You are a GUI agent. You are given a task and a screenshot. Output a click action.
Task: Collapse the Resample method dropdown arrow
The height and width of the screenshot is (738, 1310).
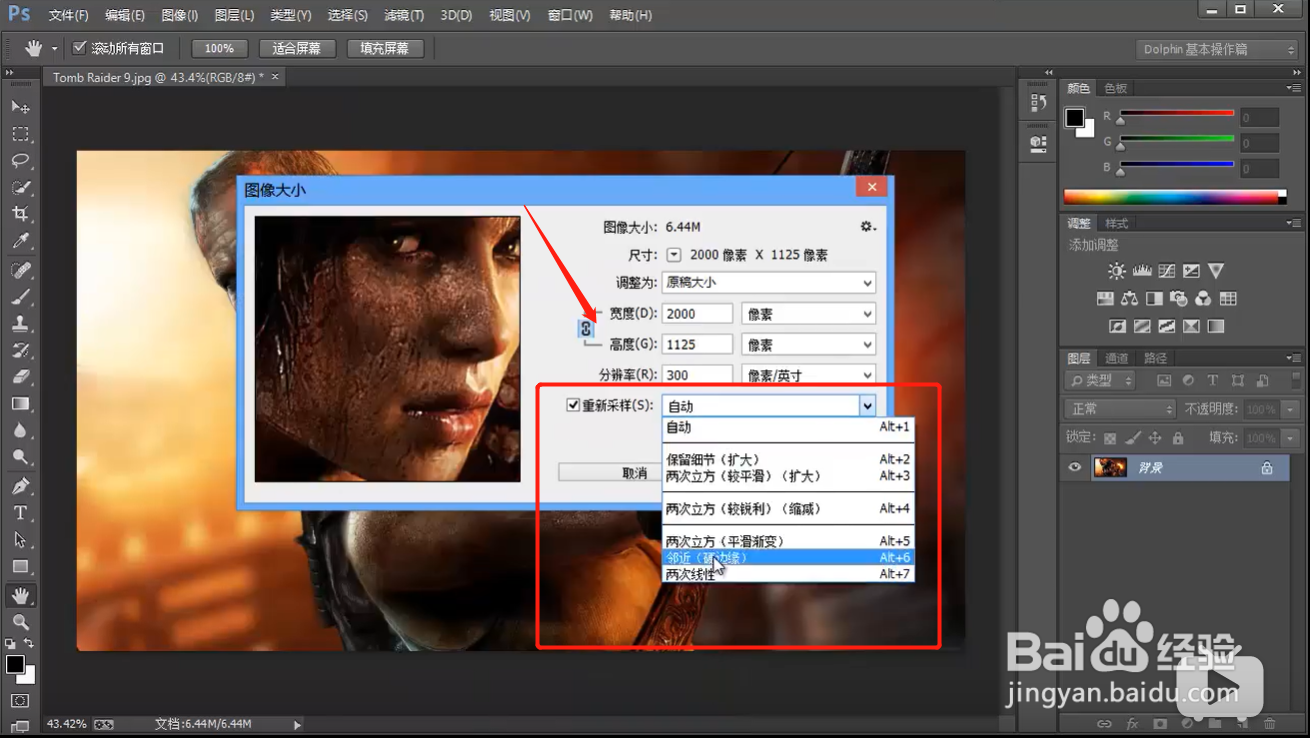click(867, 406)
